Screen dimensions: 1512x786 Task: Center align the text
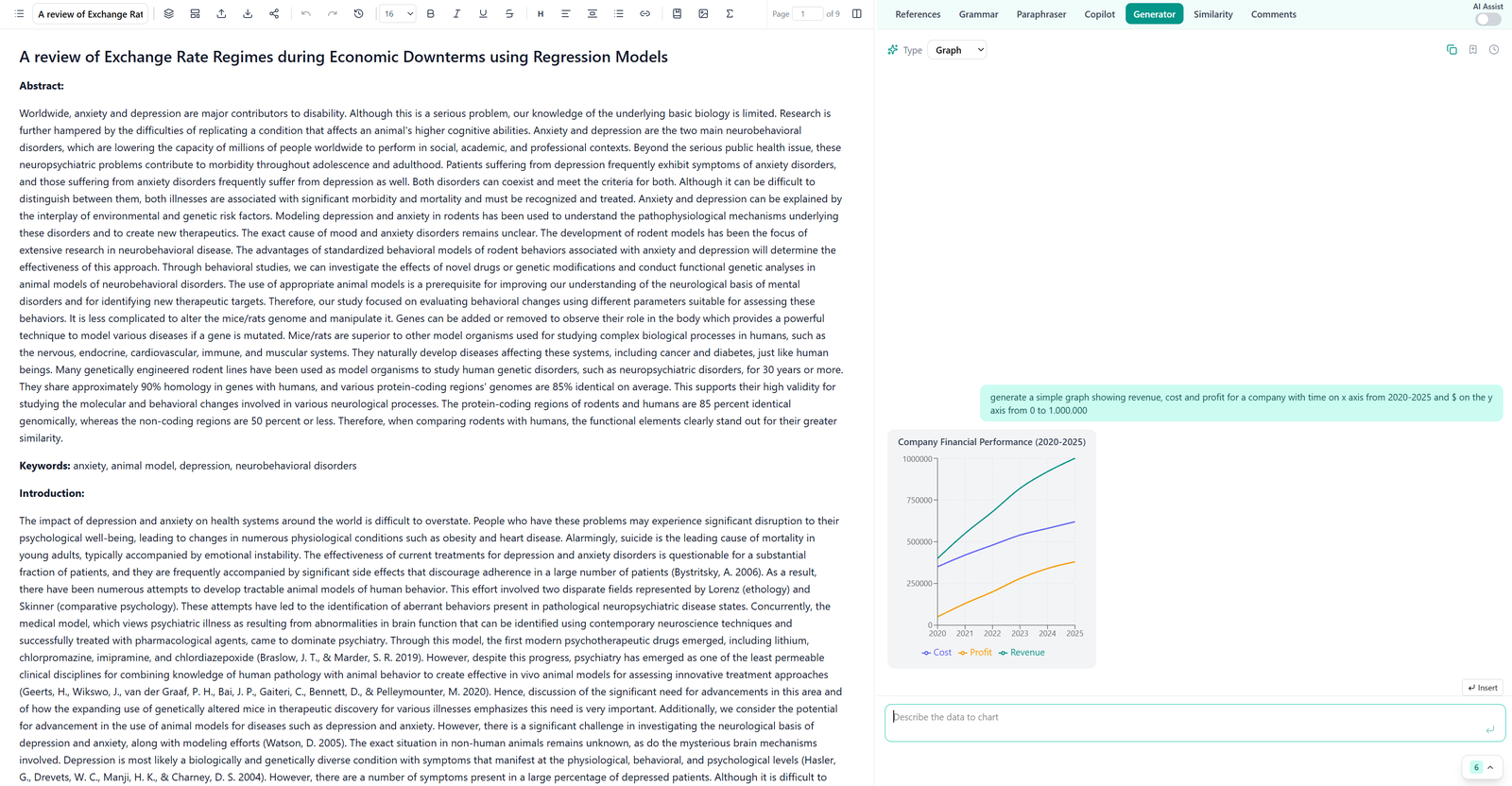tap(592, 14)
